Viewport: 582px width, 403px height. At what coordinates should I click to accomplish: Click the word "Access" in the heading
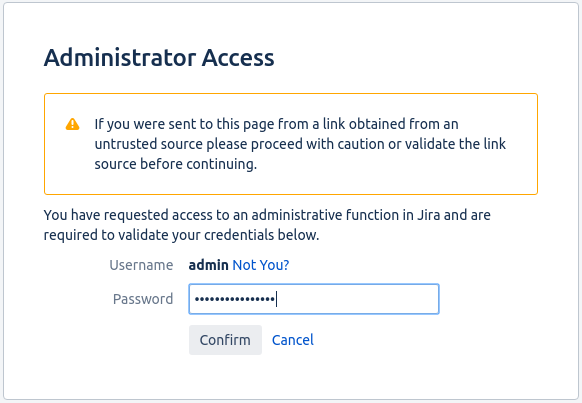[238, 58]
